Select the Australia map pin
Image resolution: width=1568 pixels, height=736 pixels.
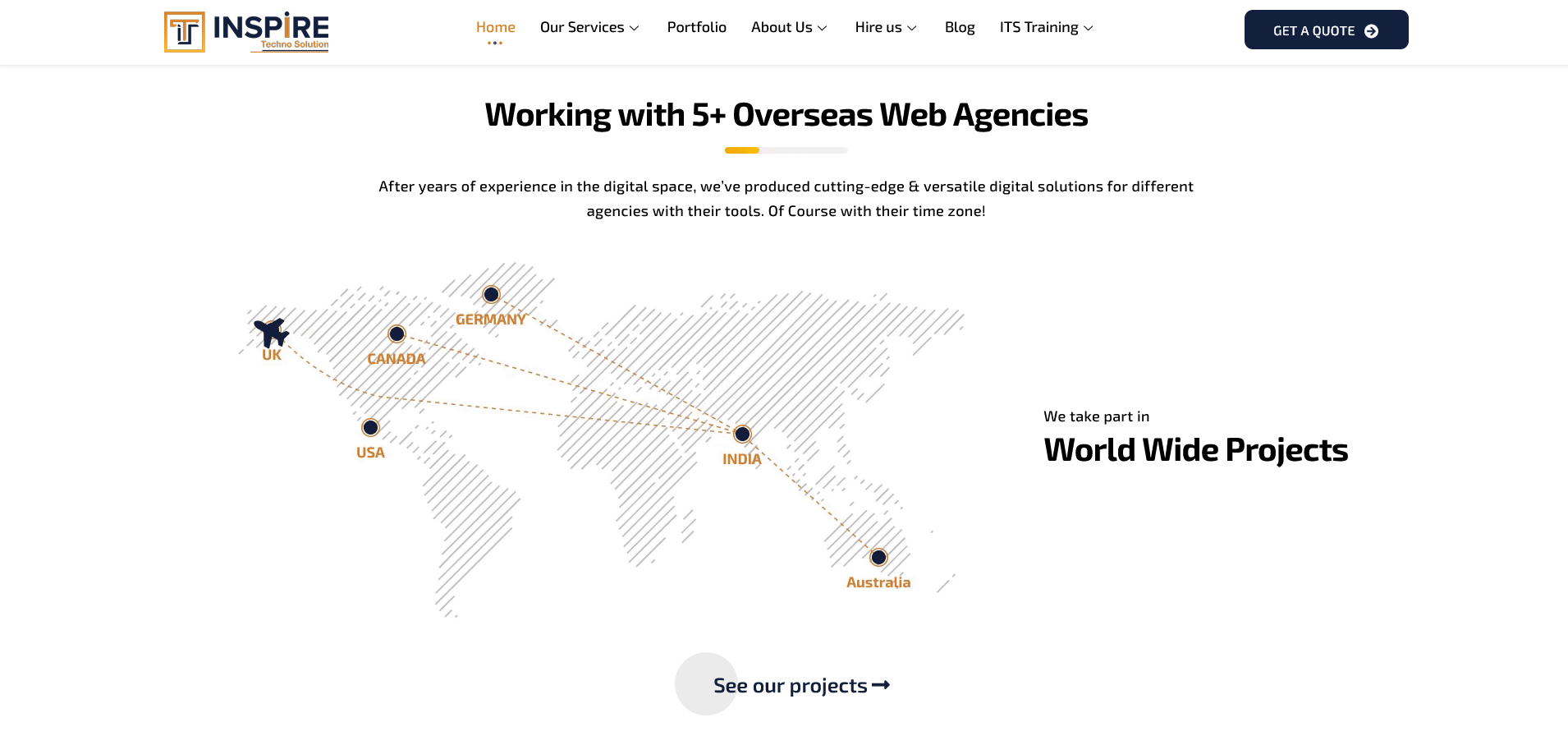(x=878, y=557)
